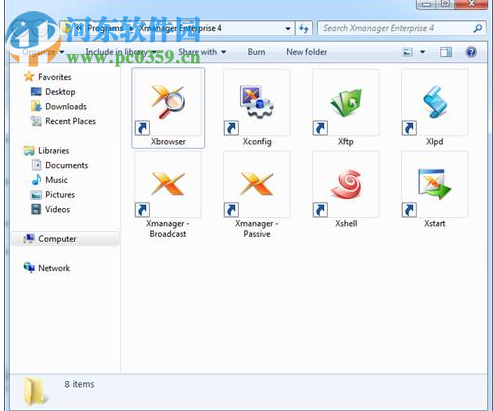Image resolution: width=493 pixels, height=411 pixels.
Task: Open the Include in library menu
Action: click(121, 52)
